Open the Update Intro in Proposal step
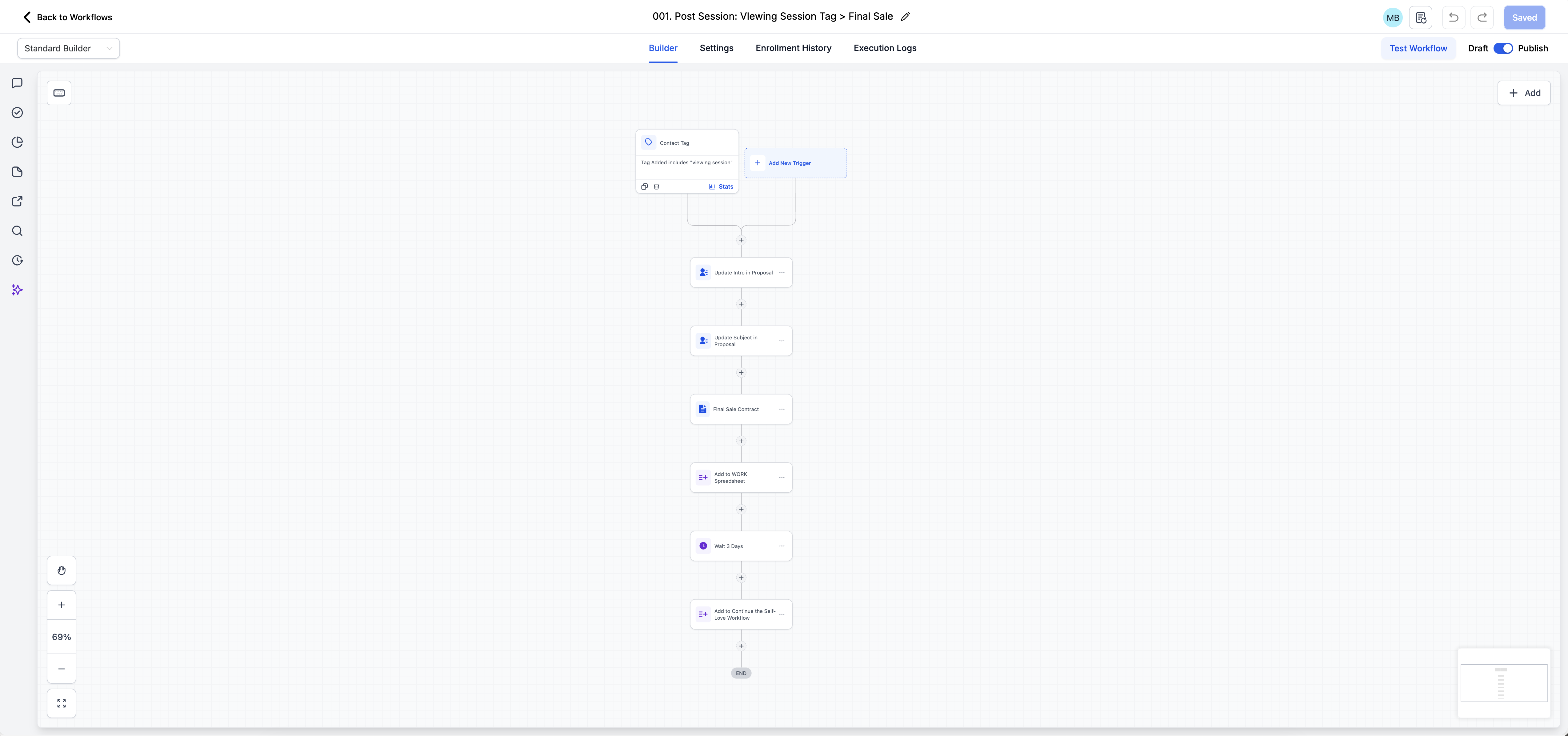 pyautogui.click(x=741, y=273)
